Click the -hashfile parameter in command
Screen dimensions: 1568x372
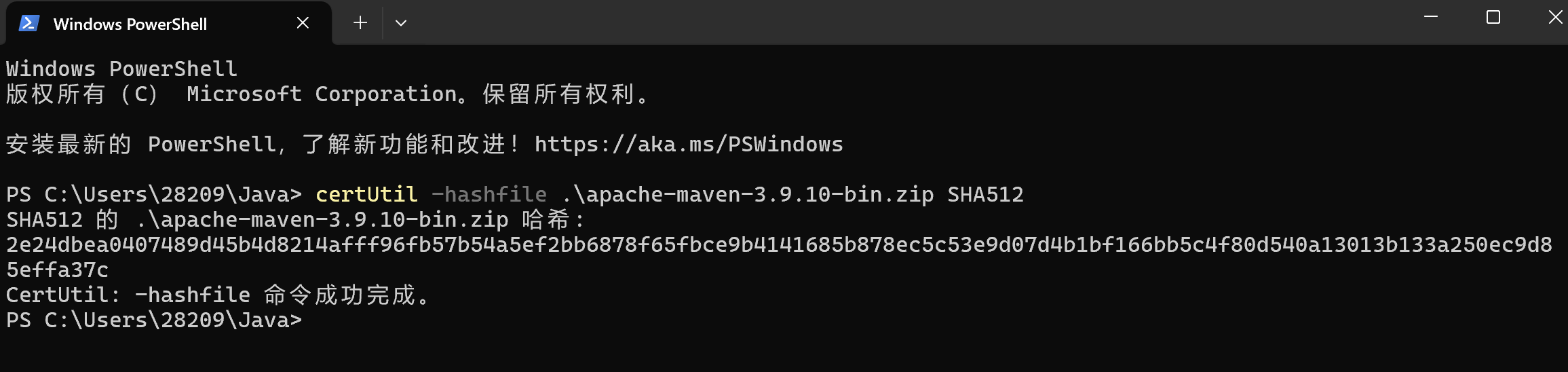(x=489, y=194)
